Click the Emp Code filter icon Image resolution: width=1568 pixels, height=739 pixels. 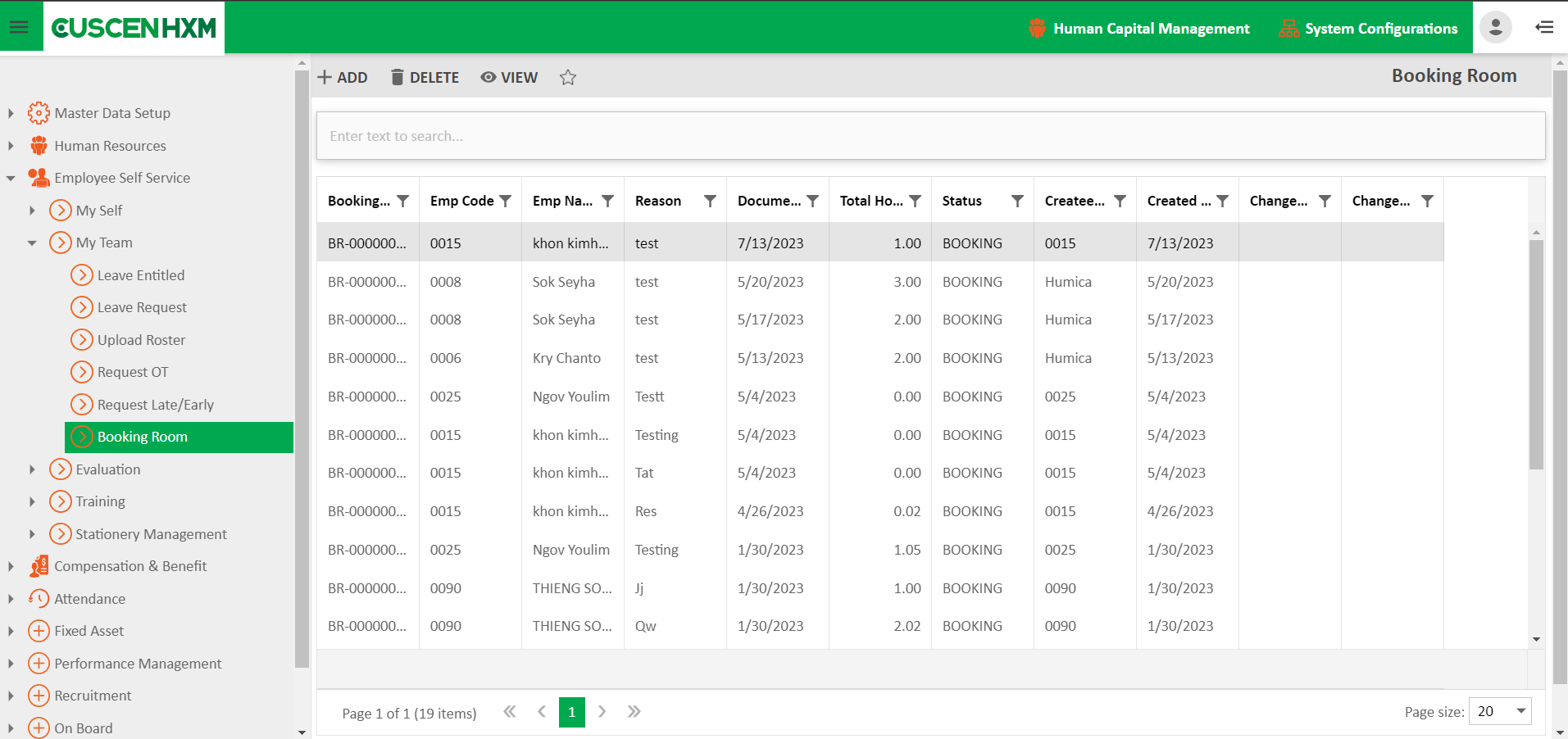pyautogui.click(x=506, y=202)
